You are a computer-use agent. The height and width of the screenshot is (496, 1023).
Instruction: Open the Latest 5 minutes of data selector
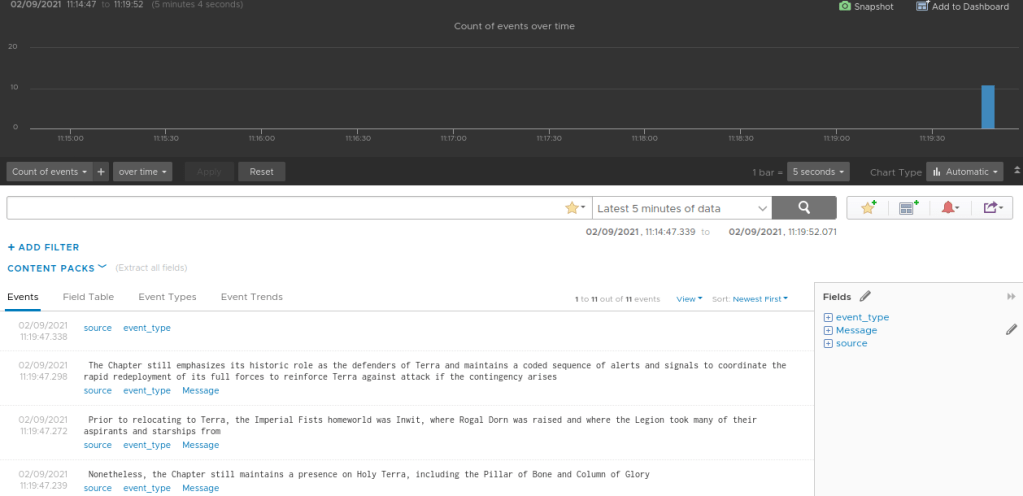(682, 208)
